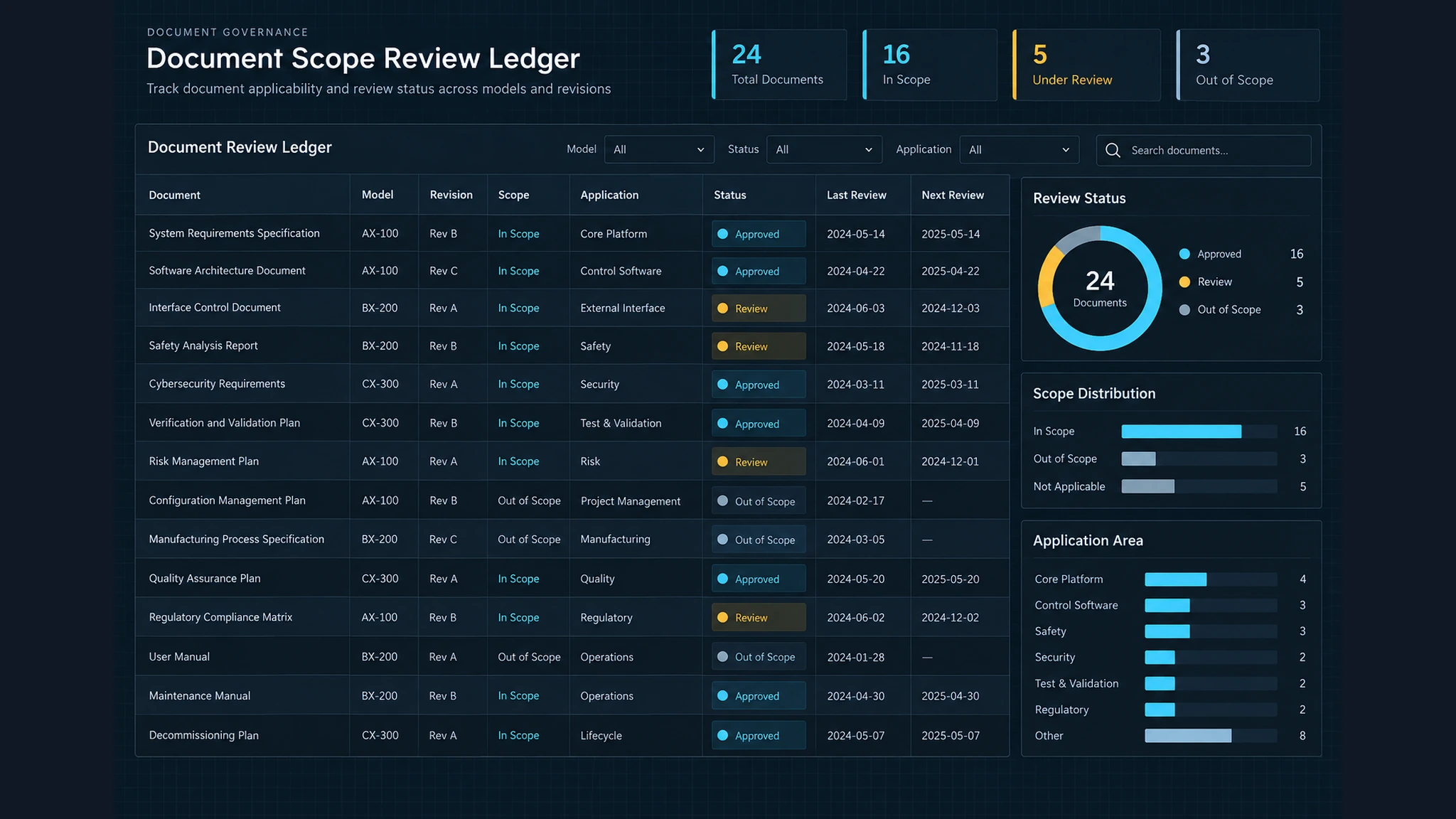Click Review badge for Interface Control Document
This screenshot has height=819, width=1456.
(x=759, y=309)
